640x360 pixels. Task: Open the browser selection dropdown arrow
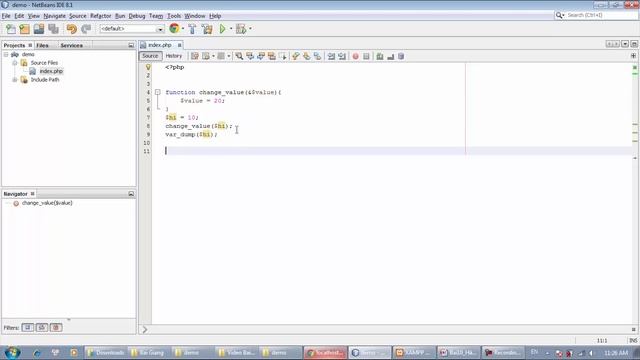coord(183,29)
